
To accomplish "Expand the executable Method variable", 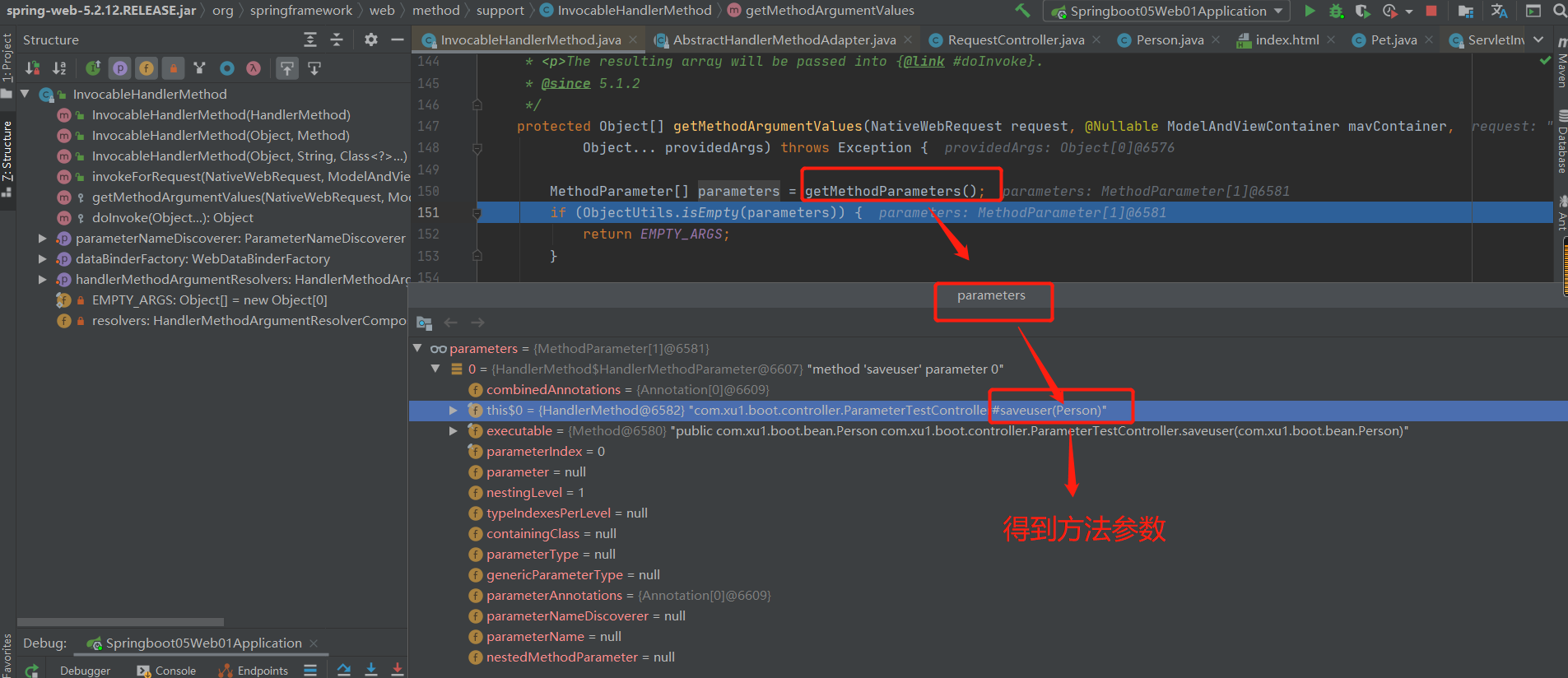I will coord(453,430).
